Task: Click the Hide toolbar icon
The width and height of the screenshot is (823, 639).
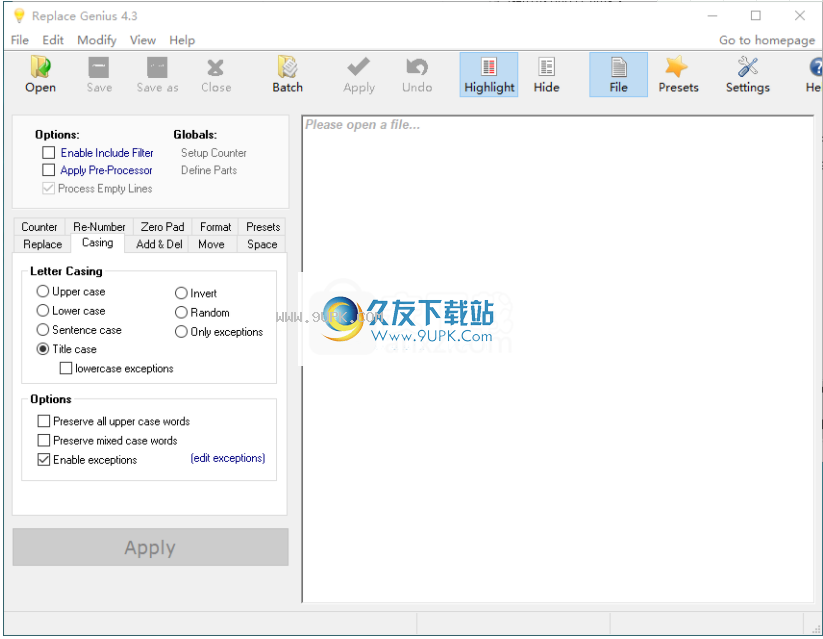Action: click(546, 75)
